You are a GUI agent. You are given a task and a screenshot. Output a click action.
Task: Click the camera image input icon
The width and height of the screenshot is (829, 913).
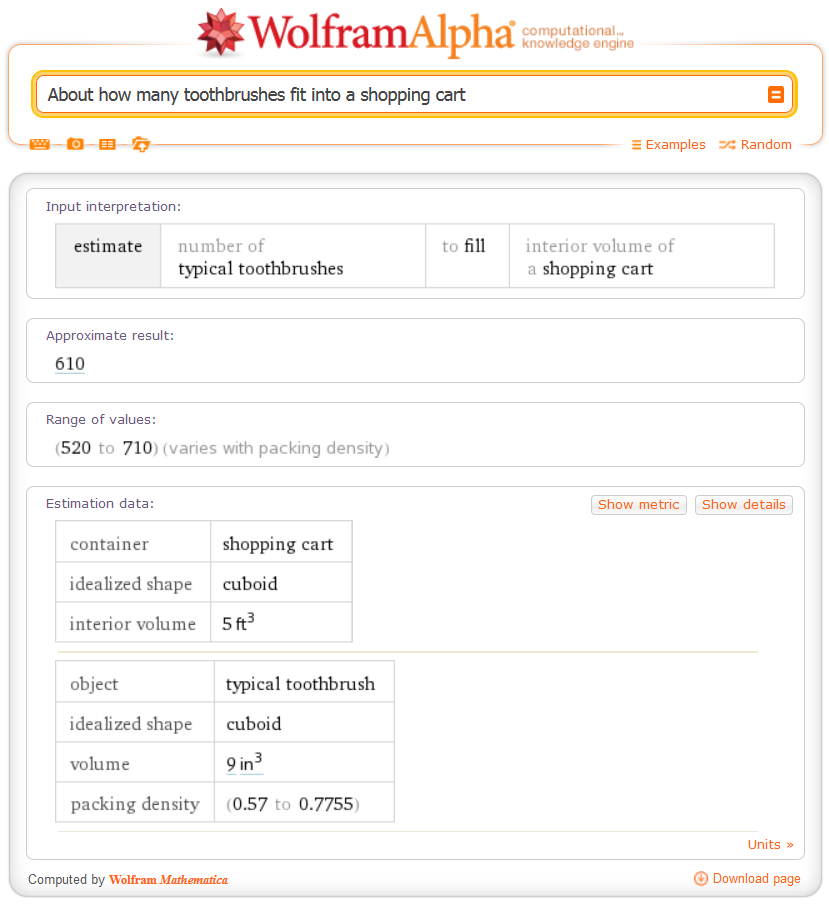tap(75, 144)
